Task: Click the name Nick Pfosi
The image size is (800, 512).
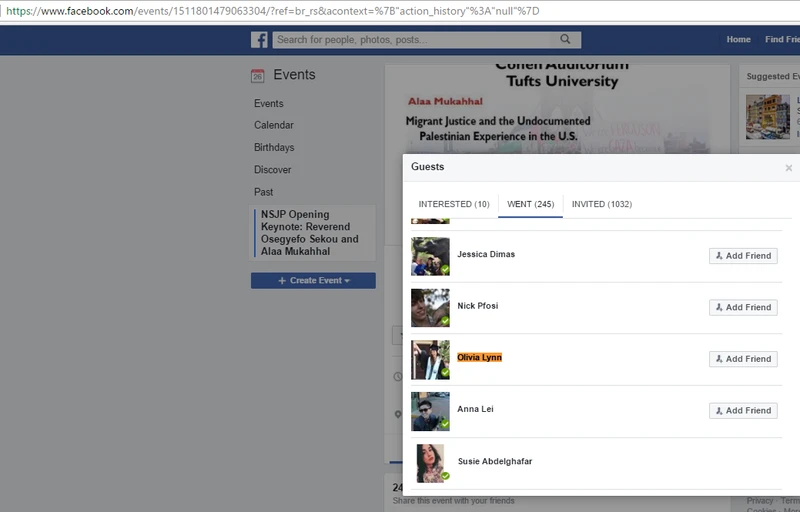Action: 478,305
